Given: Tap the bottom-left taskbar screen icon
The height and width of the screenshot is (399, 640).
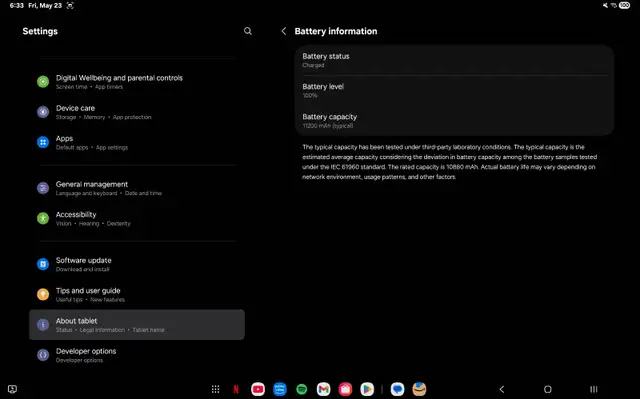Looking at the screenshot, I should [x=13, y=389].
